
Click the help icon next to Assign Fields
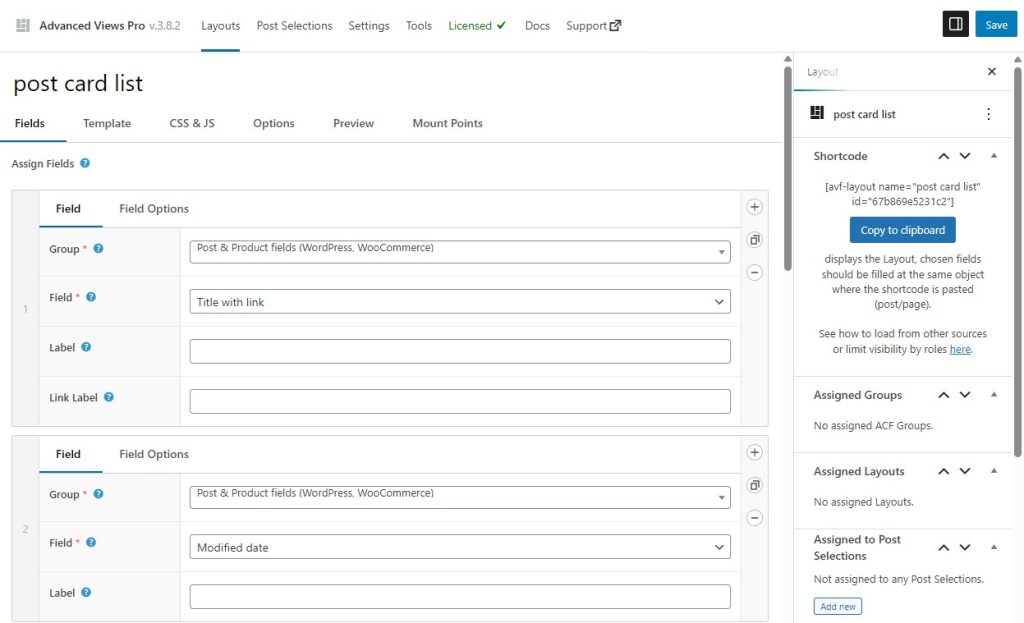pos(85,163)
